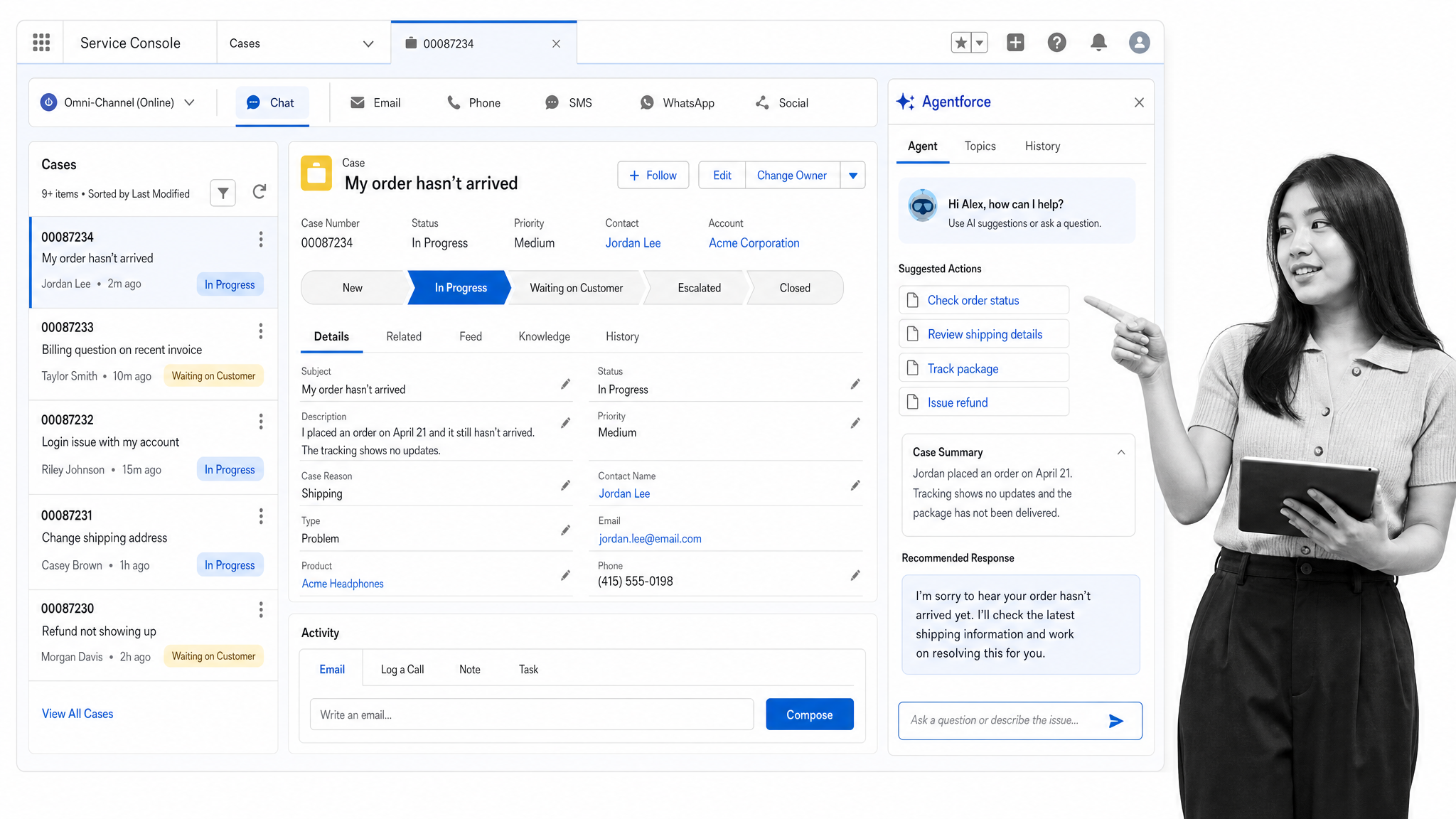Select the Note activity tab

(x=470, y=670)
